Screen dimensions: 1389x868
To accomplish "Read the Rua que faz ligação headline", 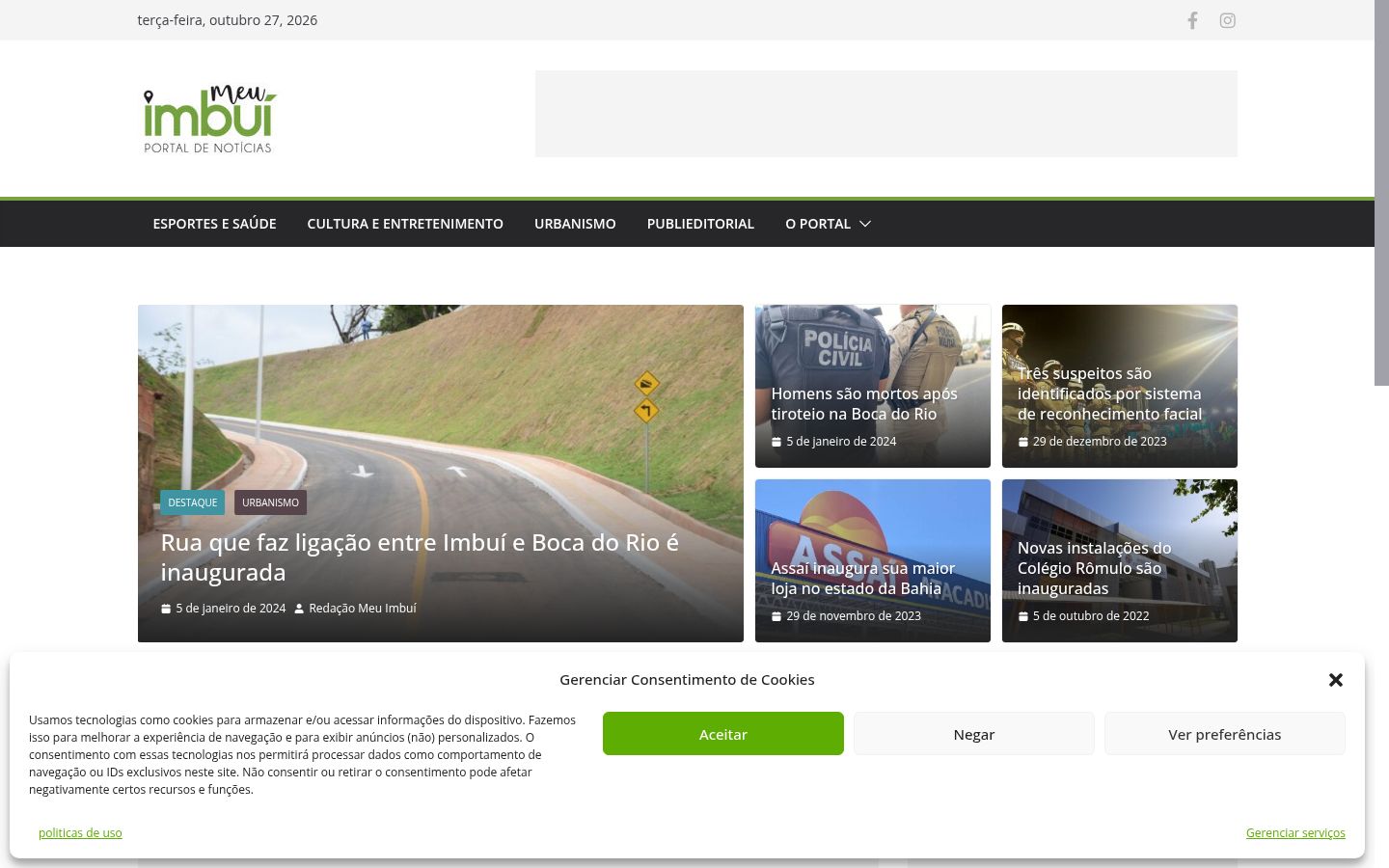I will coord(420,557).
